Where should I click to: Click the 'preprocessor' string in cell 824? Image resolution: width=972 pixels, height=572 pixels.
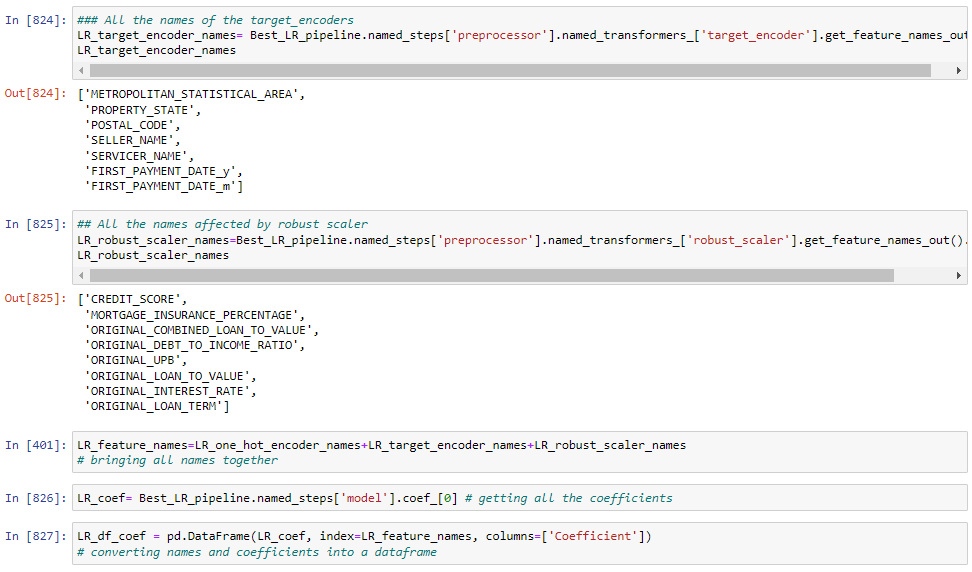pos(500,35)
